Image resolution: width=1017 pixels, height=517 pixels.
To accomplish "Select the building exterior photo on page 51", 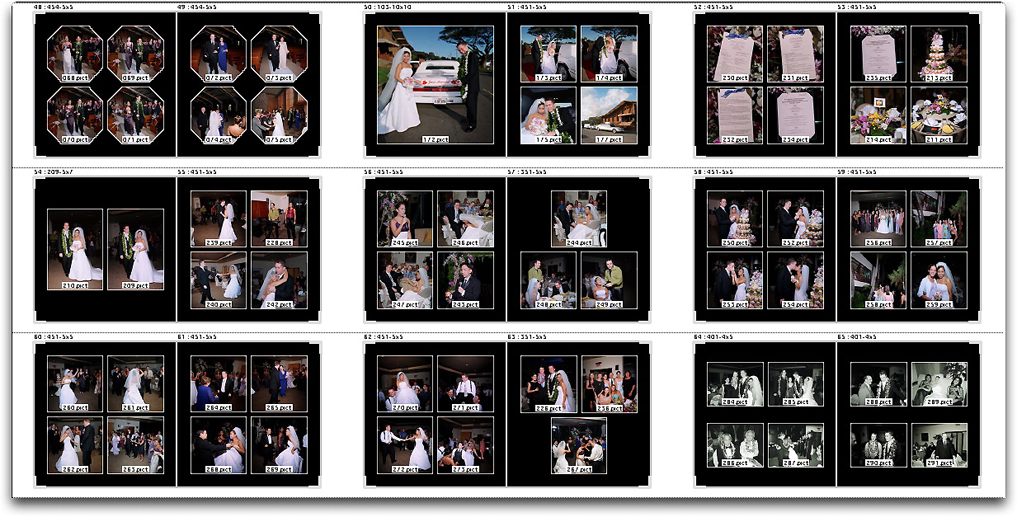I will [x=608, y=114].
